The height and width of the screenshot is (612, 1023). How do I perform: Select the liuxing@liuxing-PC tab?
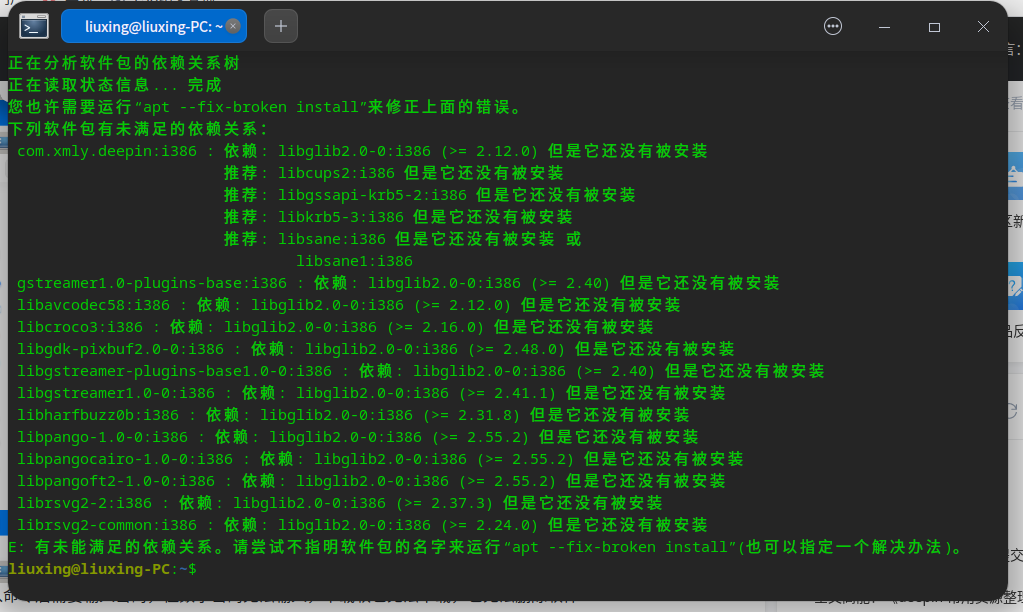(154, 26)
